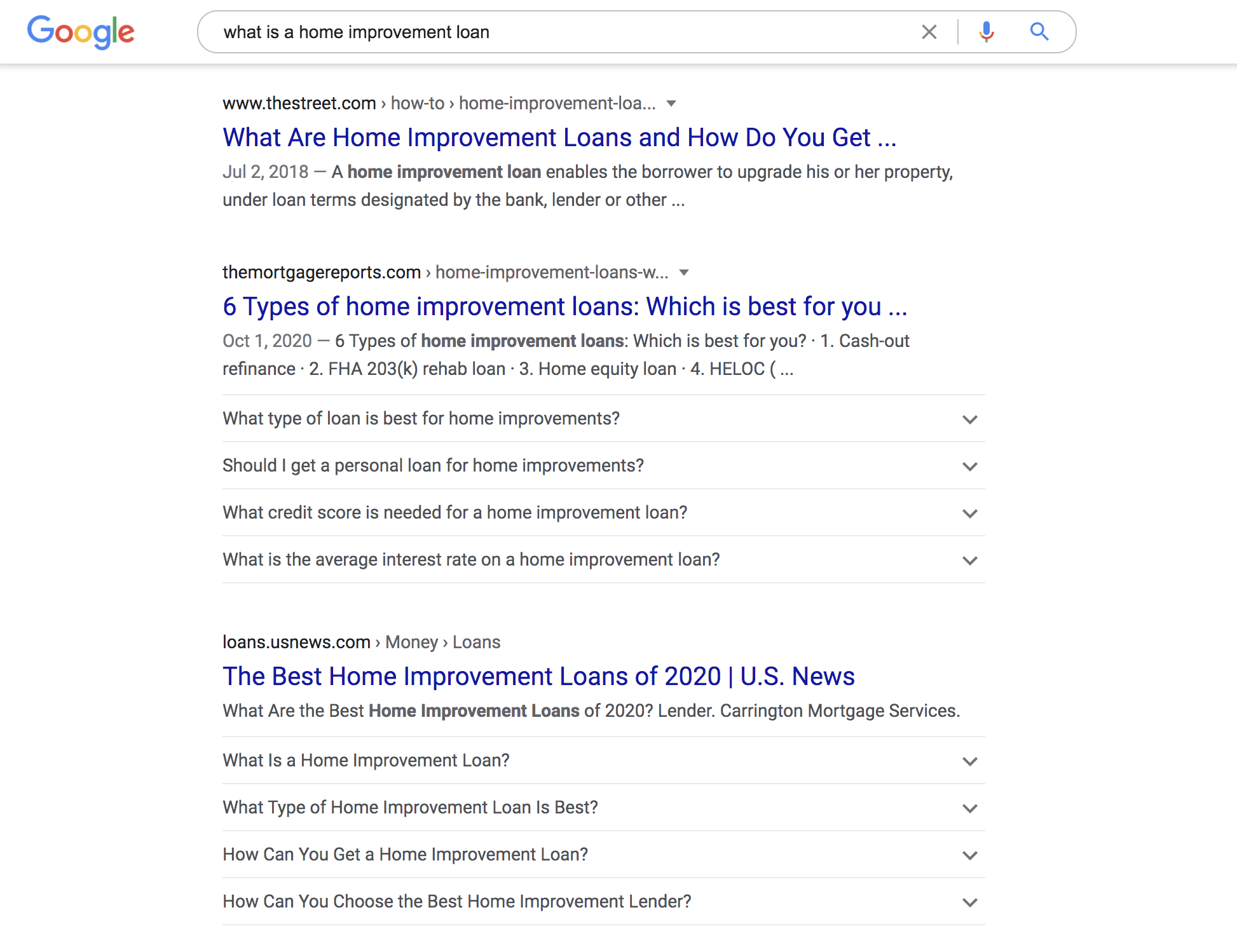Screen dimensions: 1237x952
Task: Start voice search with microphone icon
Action: pos(986,32)
